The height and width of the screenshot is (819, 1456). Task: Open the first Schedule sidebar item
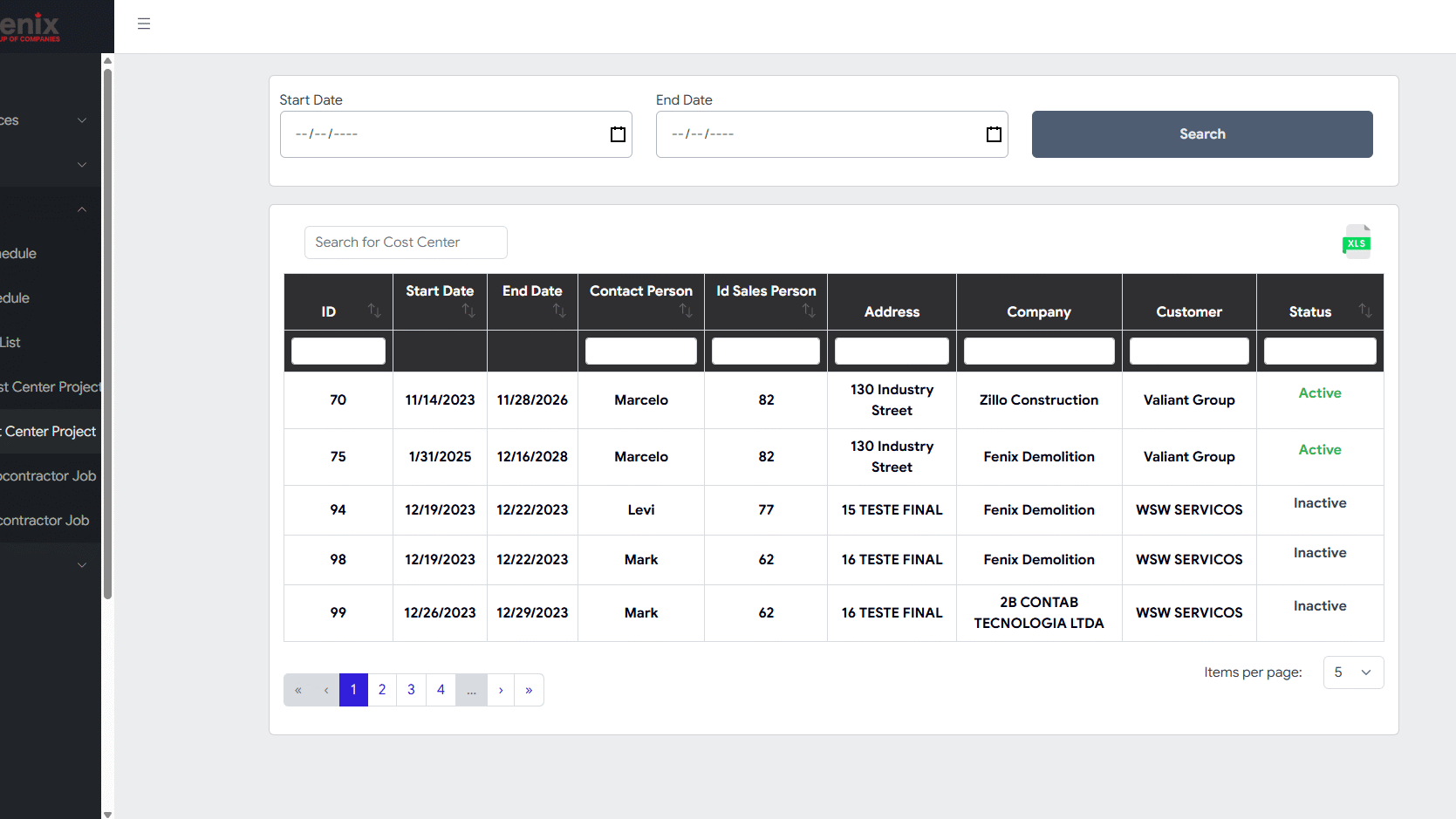point(51,254)
